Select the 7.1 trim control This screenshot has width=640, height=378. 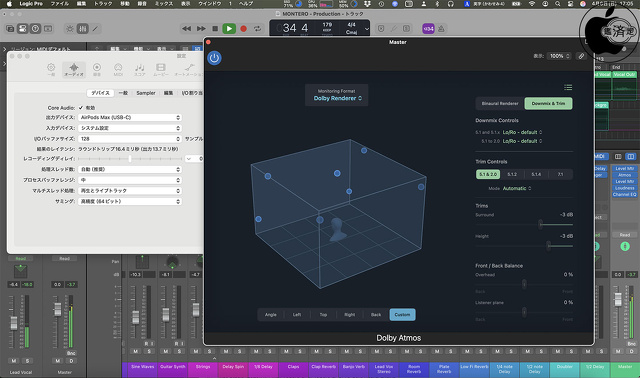point(560,174)
